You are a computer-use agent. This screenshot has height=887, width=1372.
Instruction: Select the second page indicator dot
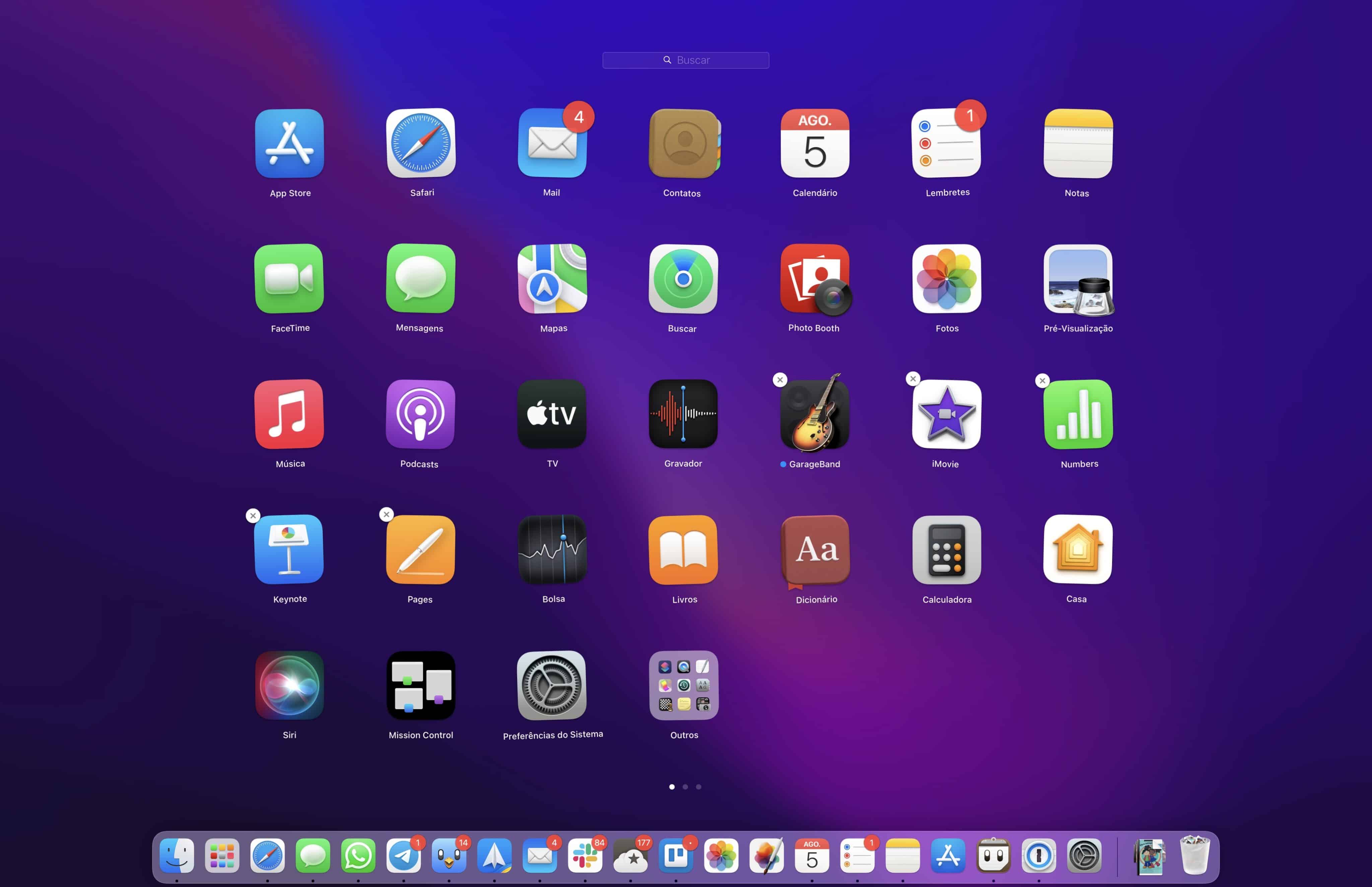click(685, 787)
